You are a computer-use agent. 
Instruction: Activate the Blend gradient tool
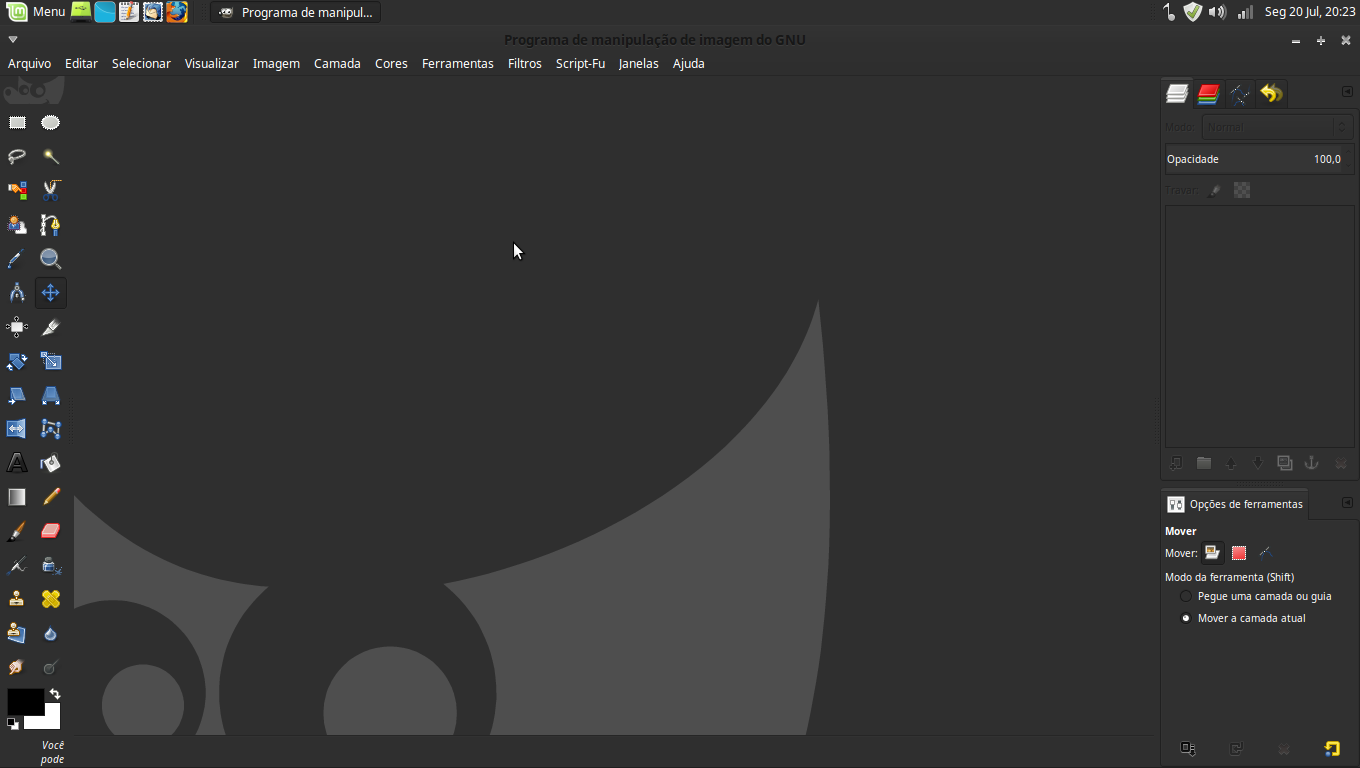pos(17,497)
